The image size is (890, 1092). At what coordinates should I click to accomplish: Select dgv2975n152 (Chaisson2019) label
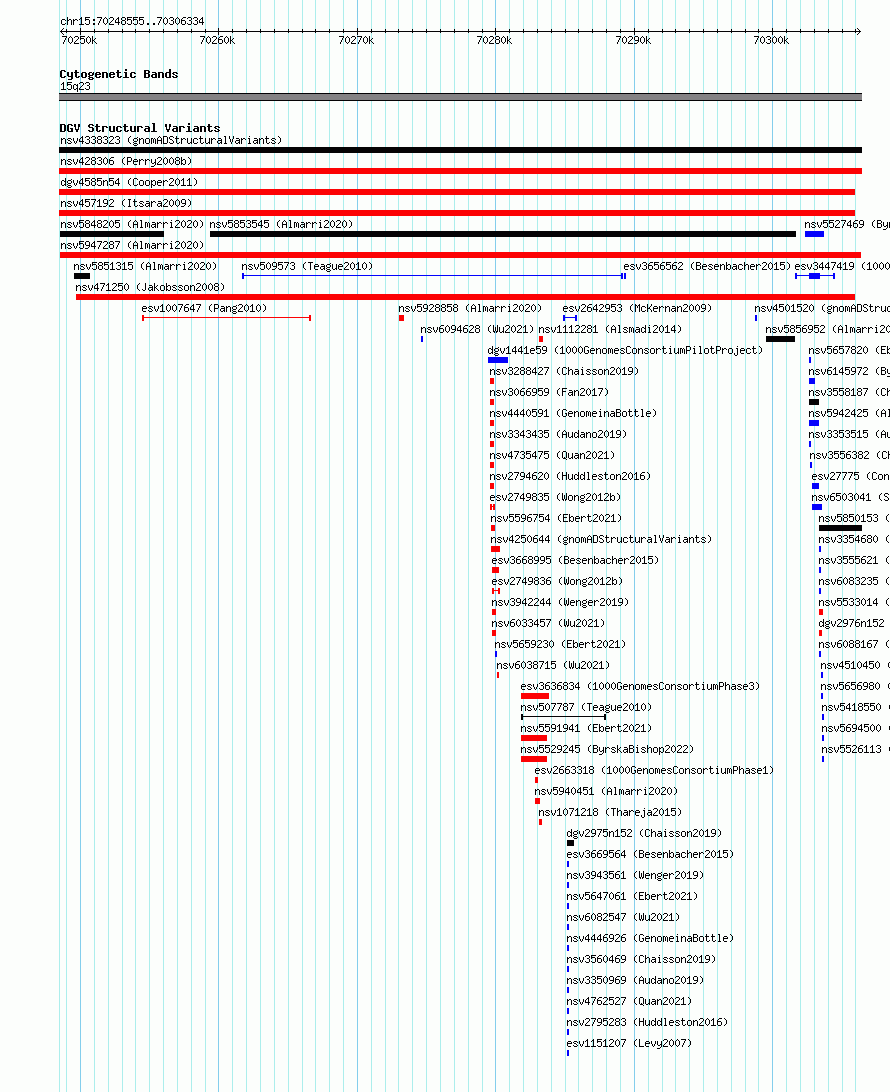pyautogui.click(x=644, y=832)
